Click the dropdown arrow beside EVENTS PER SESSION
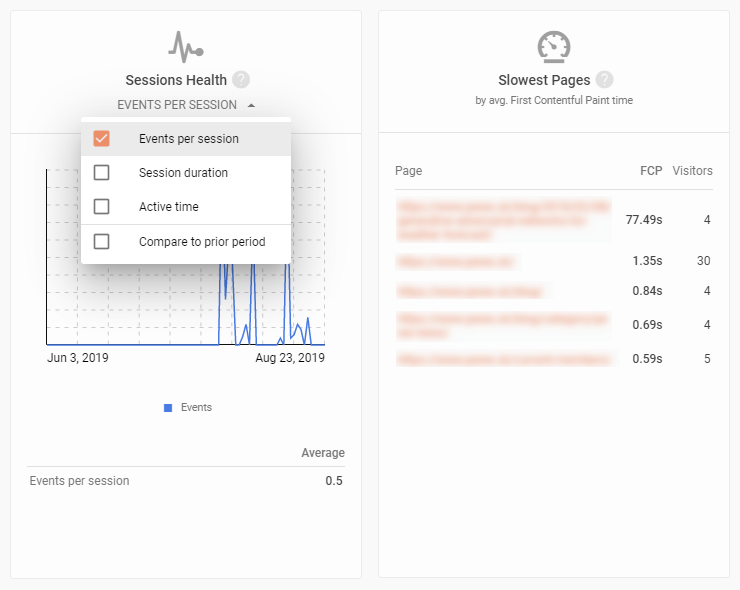 pos(252,105)
